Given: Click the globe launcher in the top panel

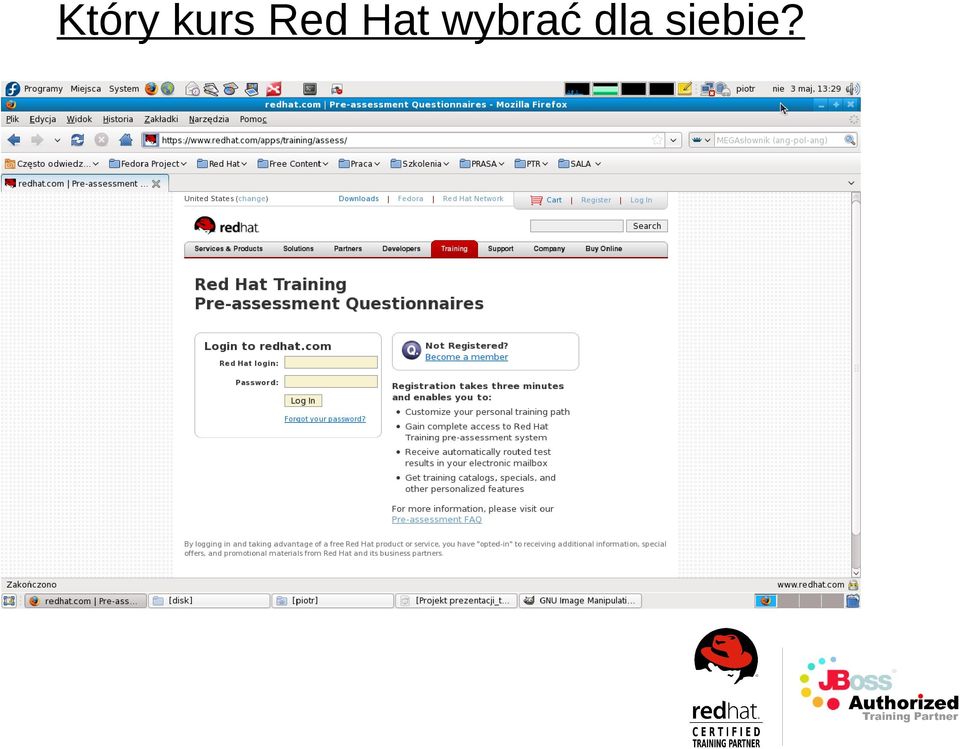Looking at the screenshot, I should tap(167, 89).
